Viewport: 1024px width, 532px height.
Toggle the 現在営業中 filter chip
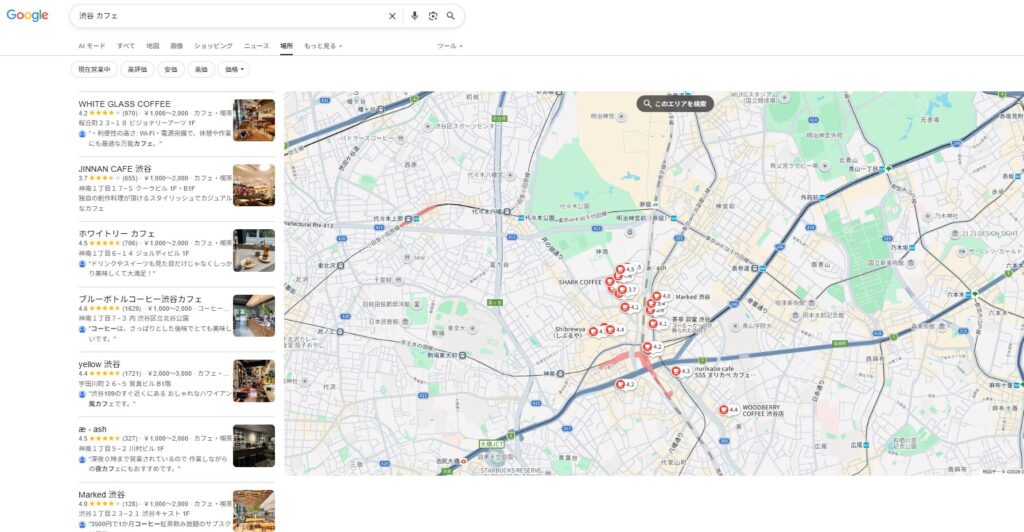click(x=94, y=69)
